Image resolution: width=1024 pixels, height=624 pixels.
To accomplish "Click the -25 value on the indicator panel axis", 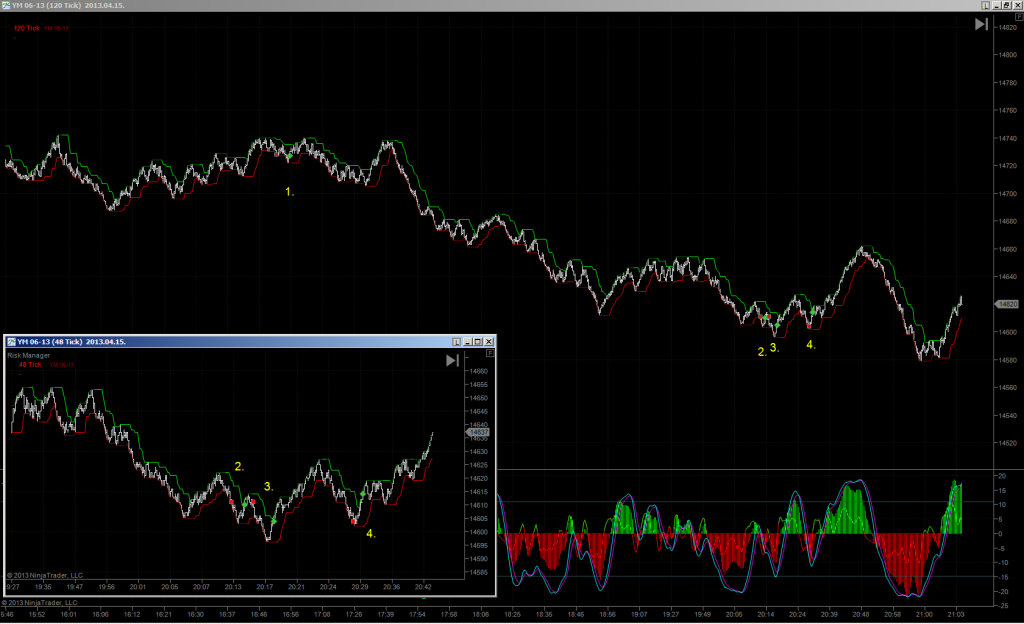I will point(1001,606).
